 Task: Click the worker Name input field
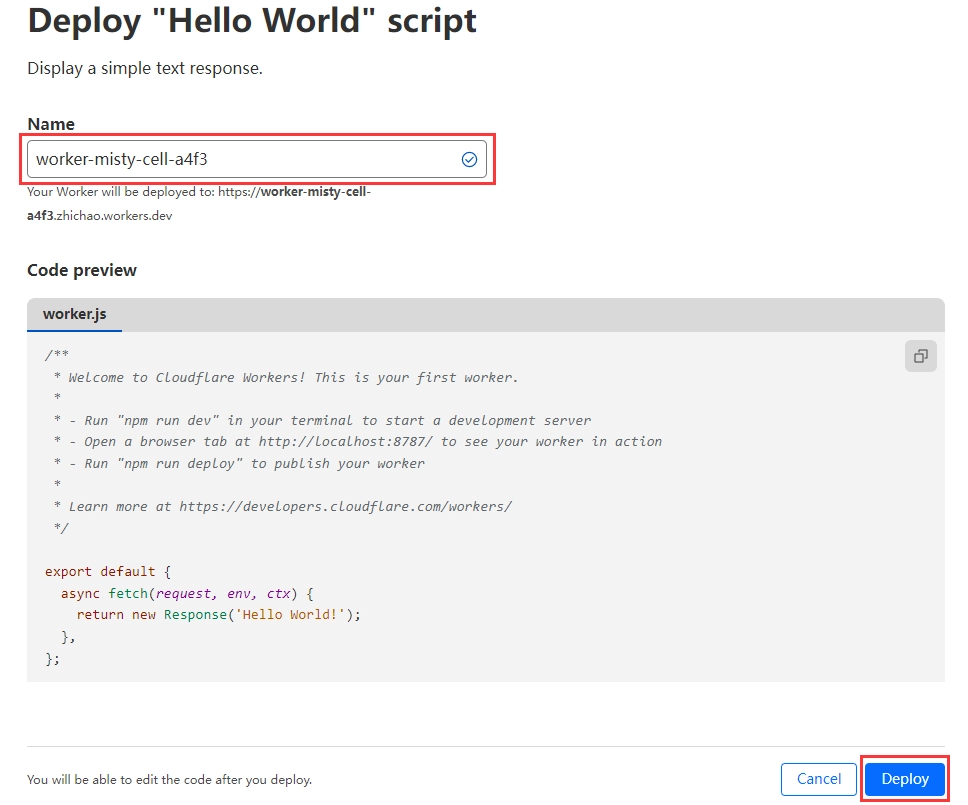tap(240, 159)
